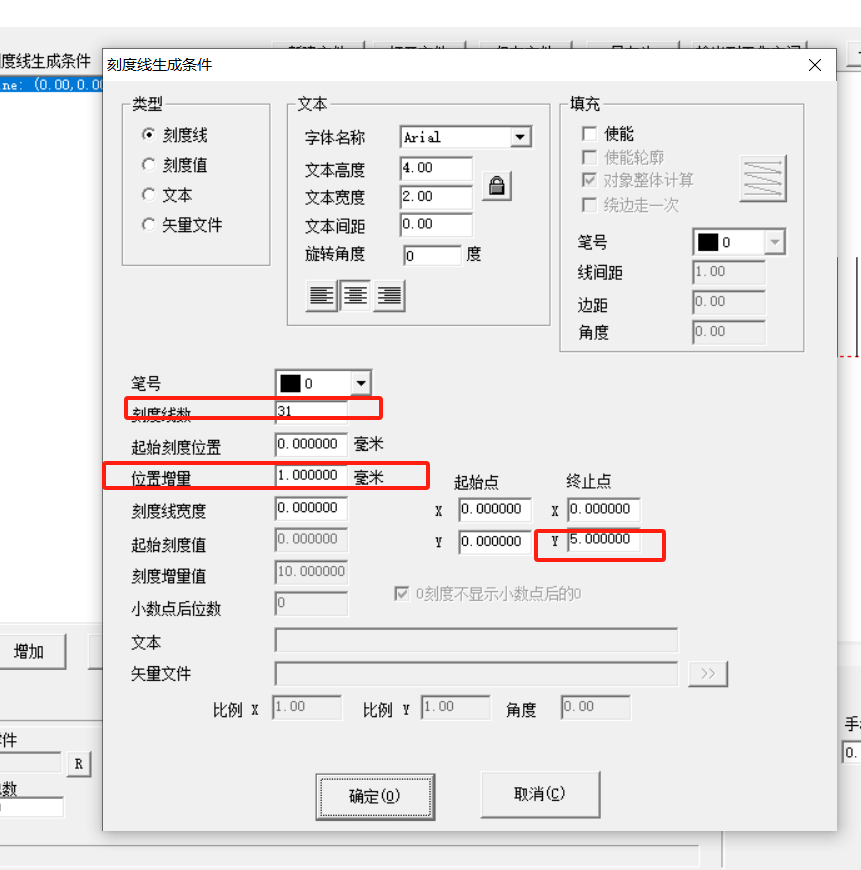Click the 终止点 Y field showing 5.000000
Image resolution: width=861 pixels, height=870 pixels.
[604, 540]
